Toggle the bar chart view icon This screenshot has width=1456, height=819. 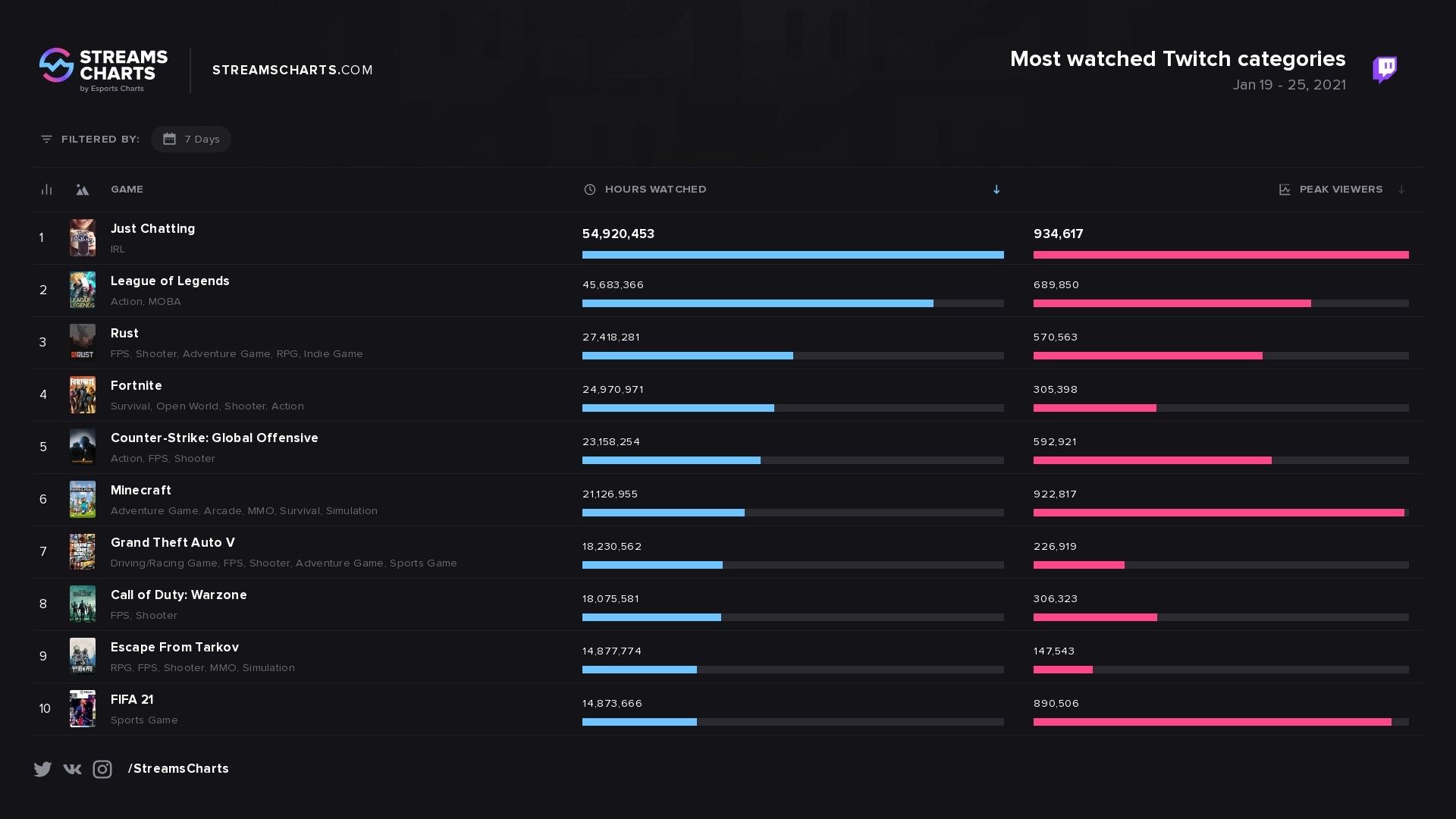pyautogui.click(x=46, y=188)
